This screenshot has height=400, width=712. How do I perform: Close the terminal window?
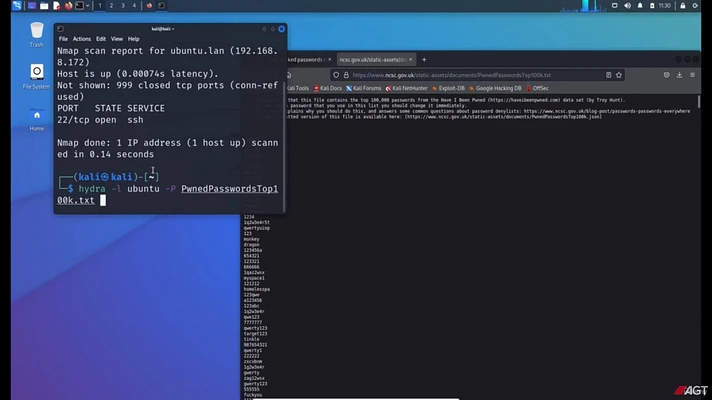(282, 29)
